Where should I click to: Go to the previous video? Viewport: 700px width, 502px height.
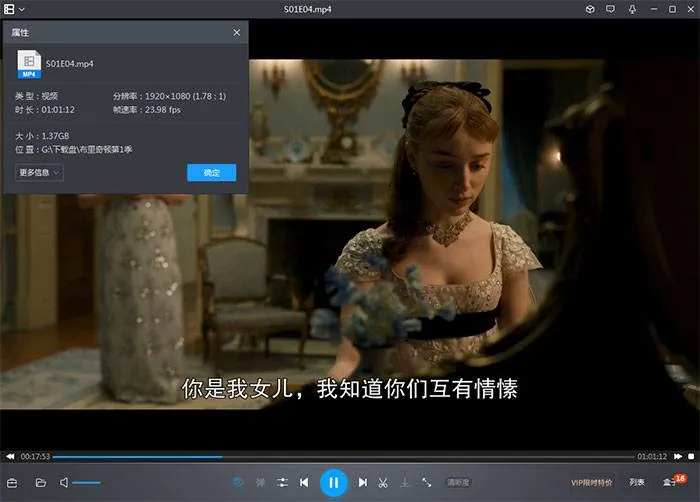[x=304, y=482]
